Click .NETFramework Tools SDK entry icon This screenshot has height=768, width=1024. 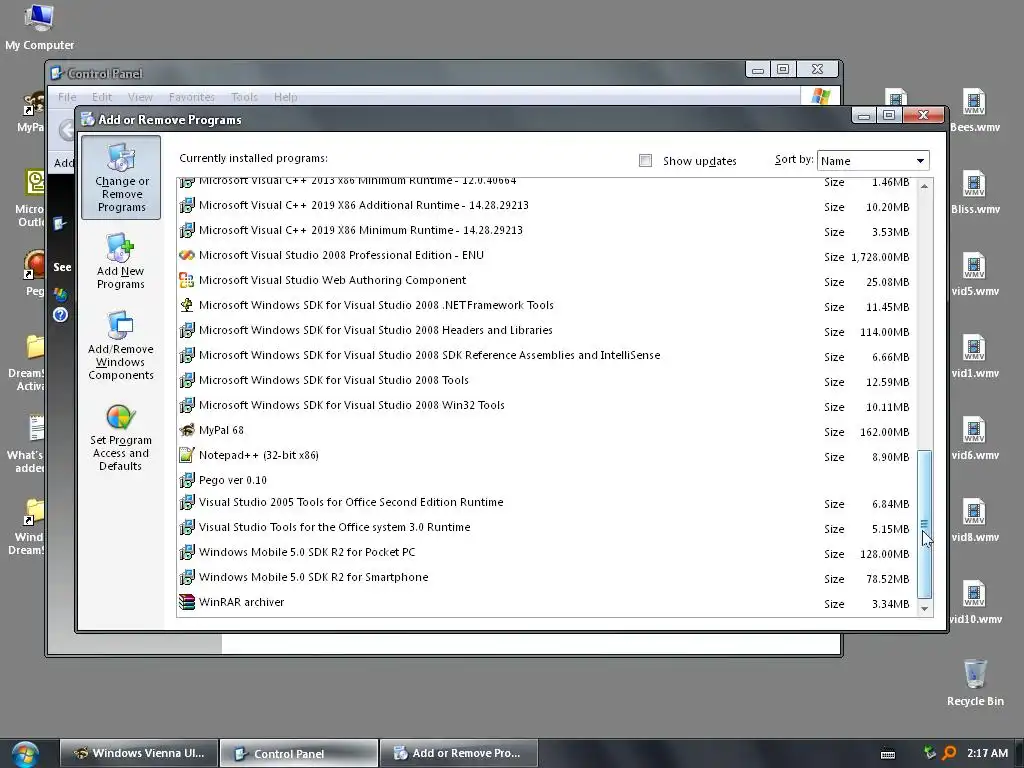pyautogui.click(x=187, y=305)
